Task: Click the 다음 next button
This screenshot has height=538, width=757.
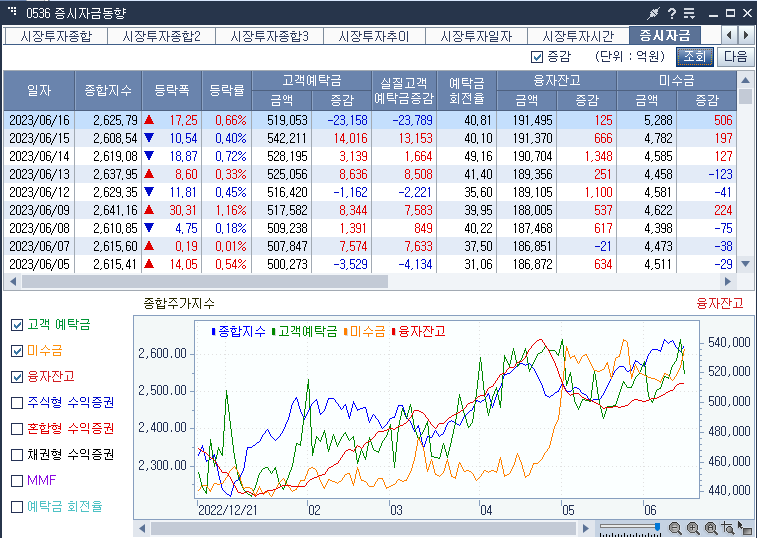Action: click(x=735, y=57)
